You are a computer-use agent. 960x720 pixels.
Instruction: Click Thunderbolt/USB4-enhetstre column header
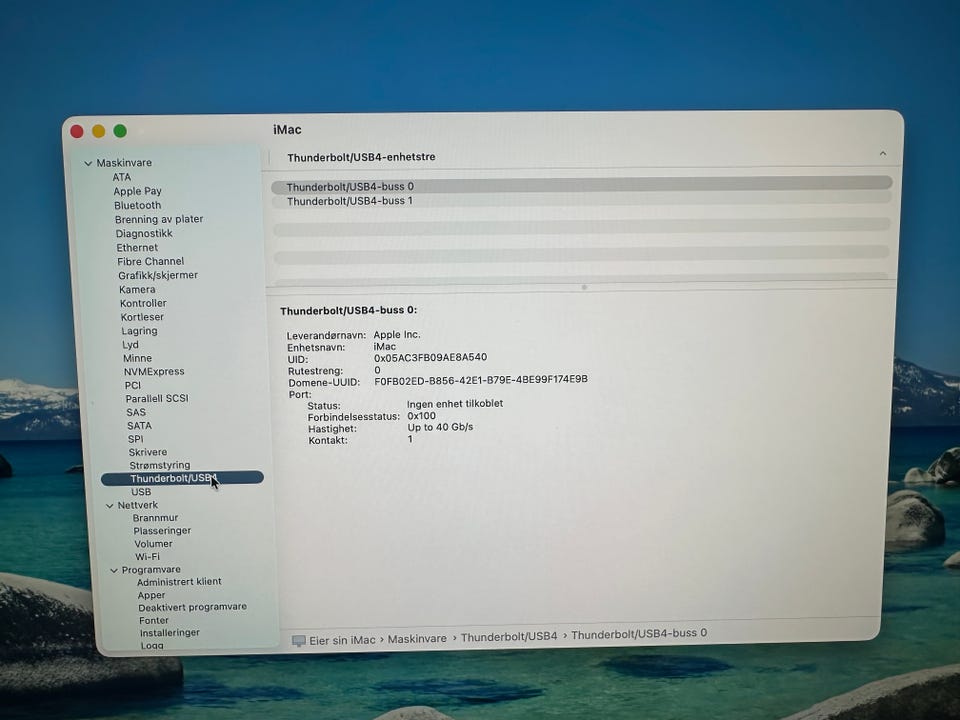pos(361,157)
